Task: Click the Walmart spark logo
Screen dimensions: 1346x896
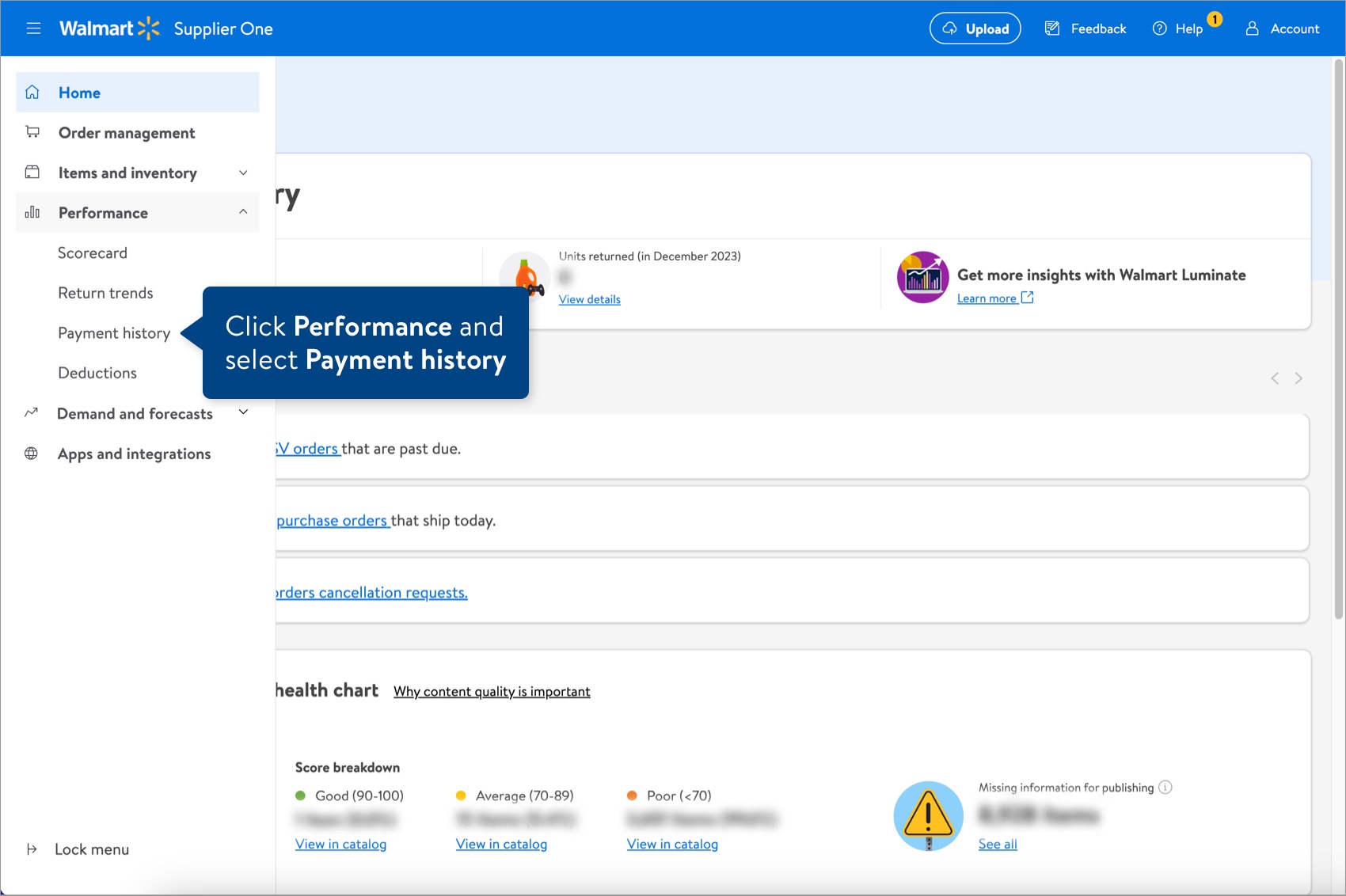Action: pos(150,26)
